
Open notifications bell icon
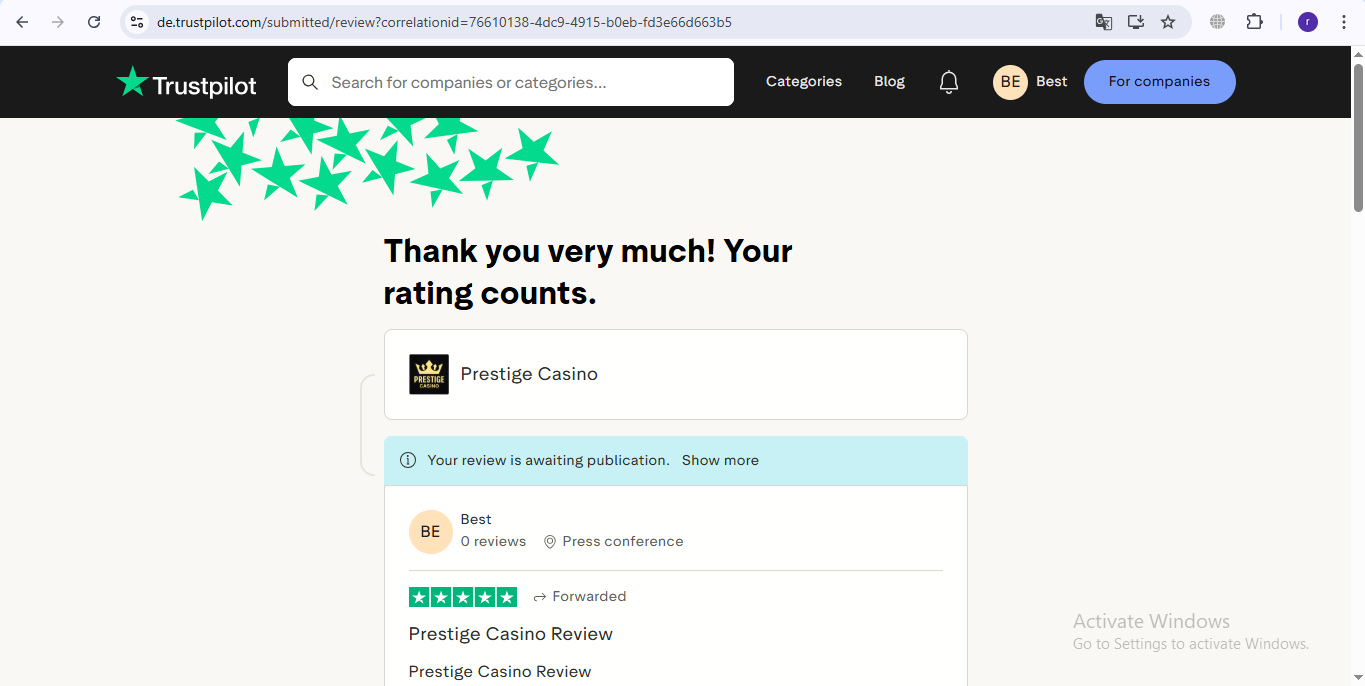click(949, 82)
